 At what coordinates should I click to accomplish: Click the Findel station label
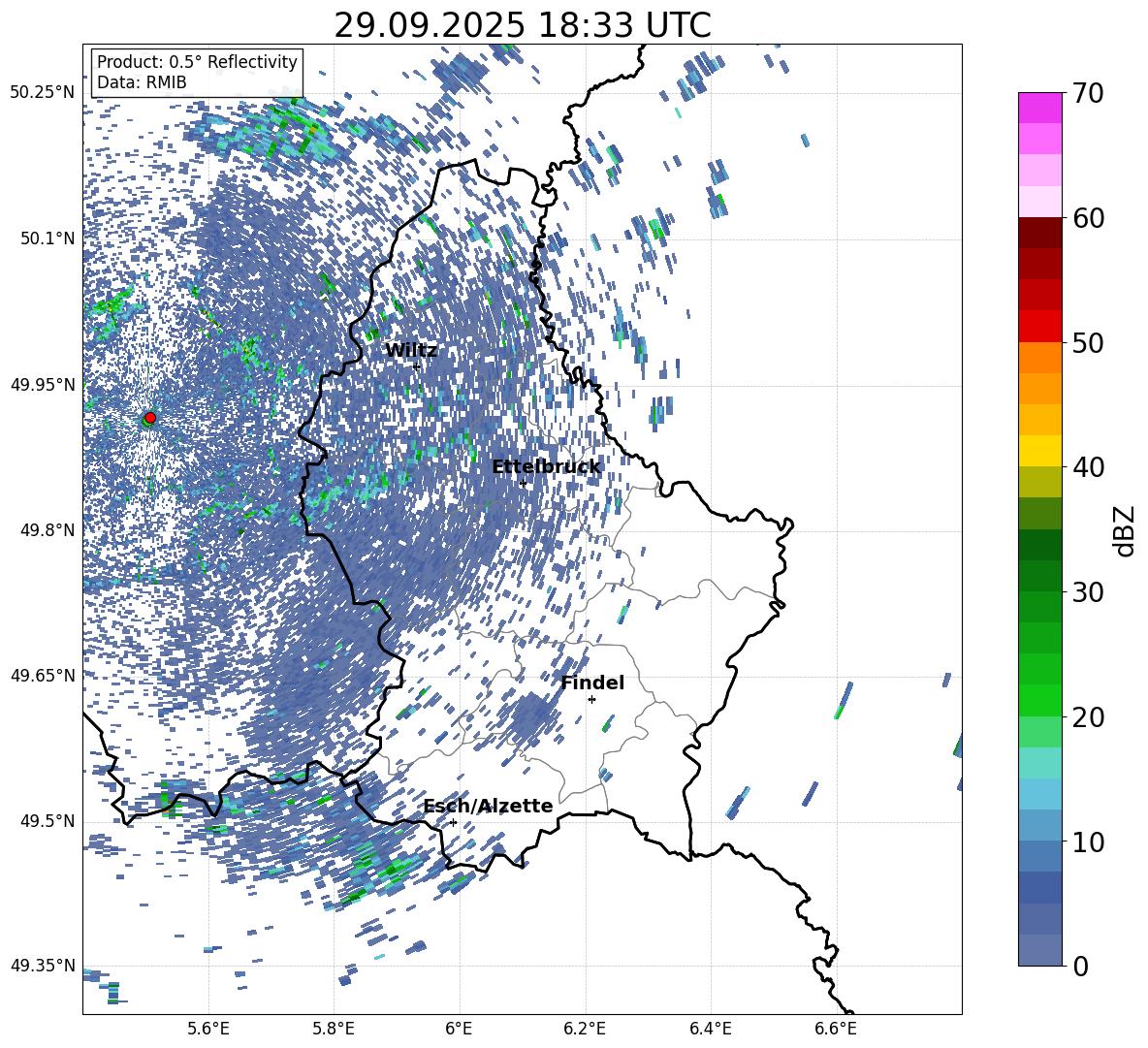coord(592,683)
